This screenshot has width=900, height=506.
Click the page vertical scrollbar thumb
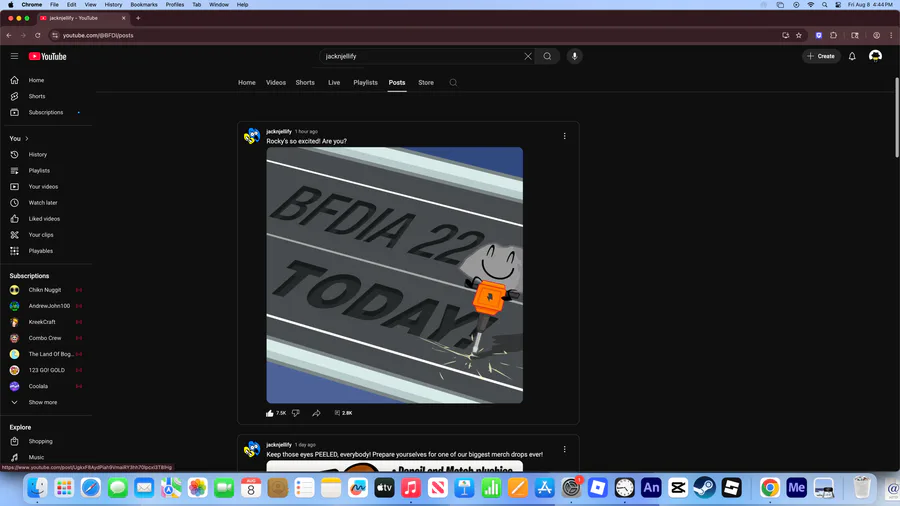pyautogui.click(x=897, y=118)
